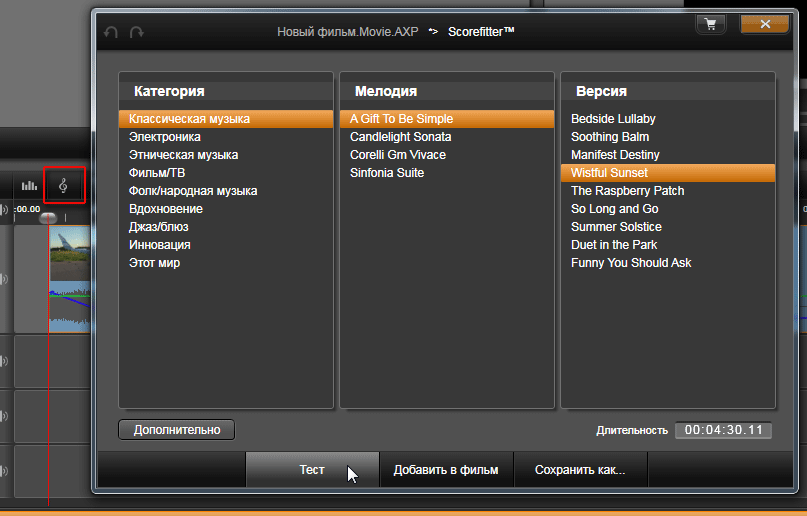Select the Candlelight Sonata melody
Viewport: 807px width, 516px height.
pyautogui.click(x=400, y=137)
